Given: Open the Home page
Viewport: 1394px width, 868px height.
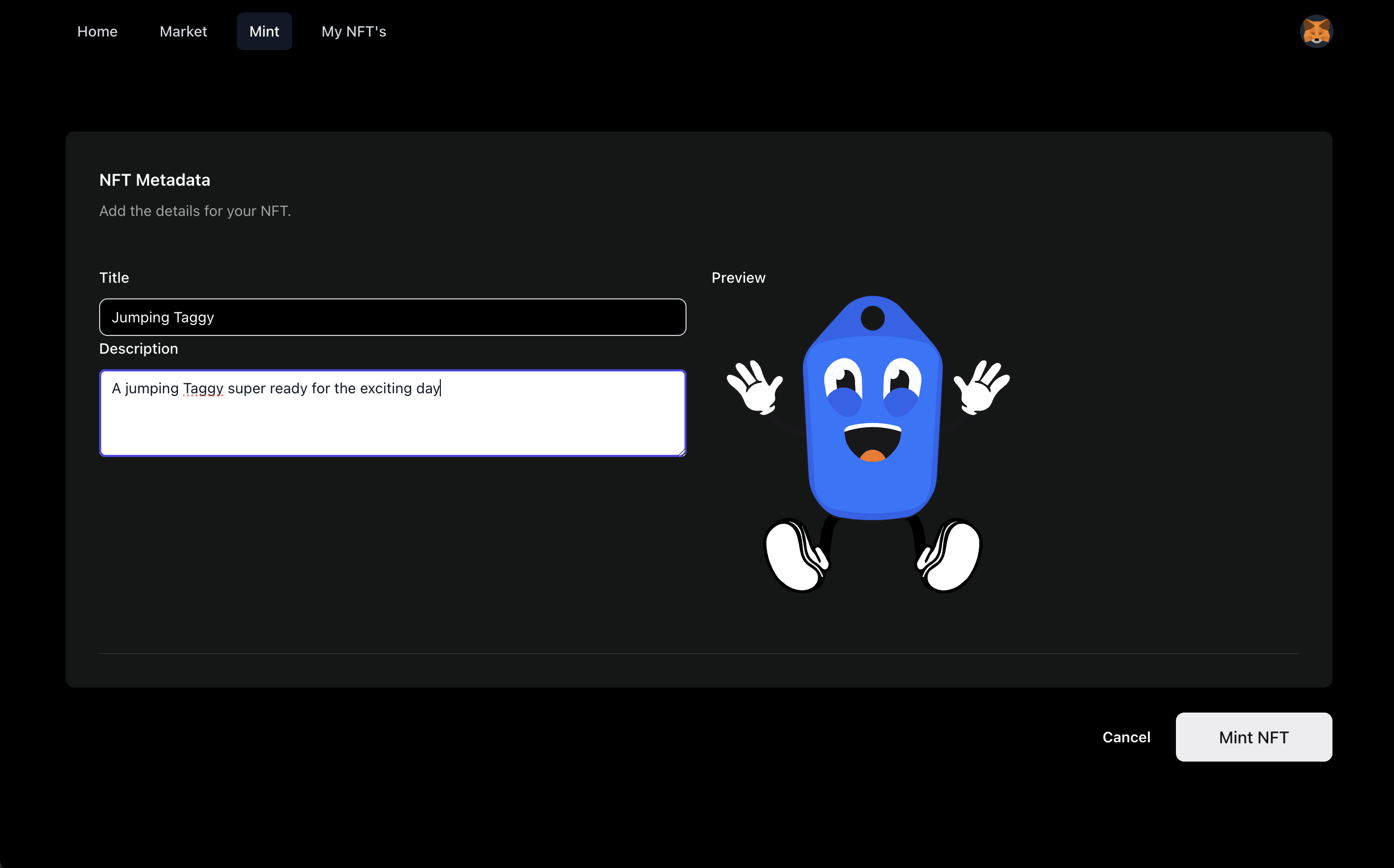Looking at the screenshot, I should [x=97, y=32].
